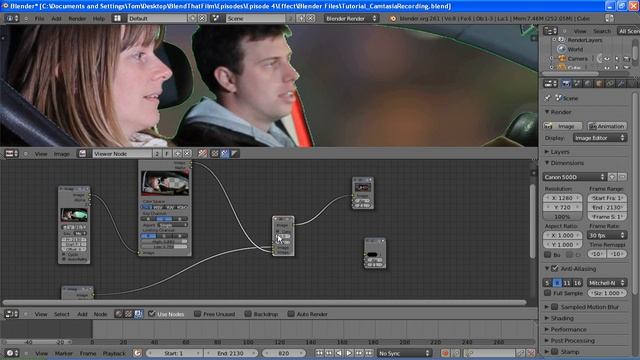Click the timeline editor type icon
Image resolution: width=640 pixels, height=360 pixels.
click(11, 353)
